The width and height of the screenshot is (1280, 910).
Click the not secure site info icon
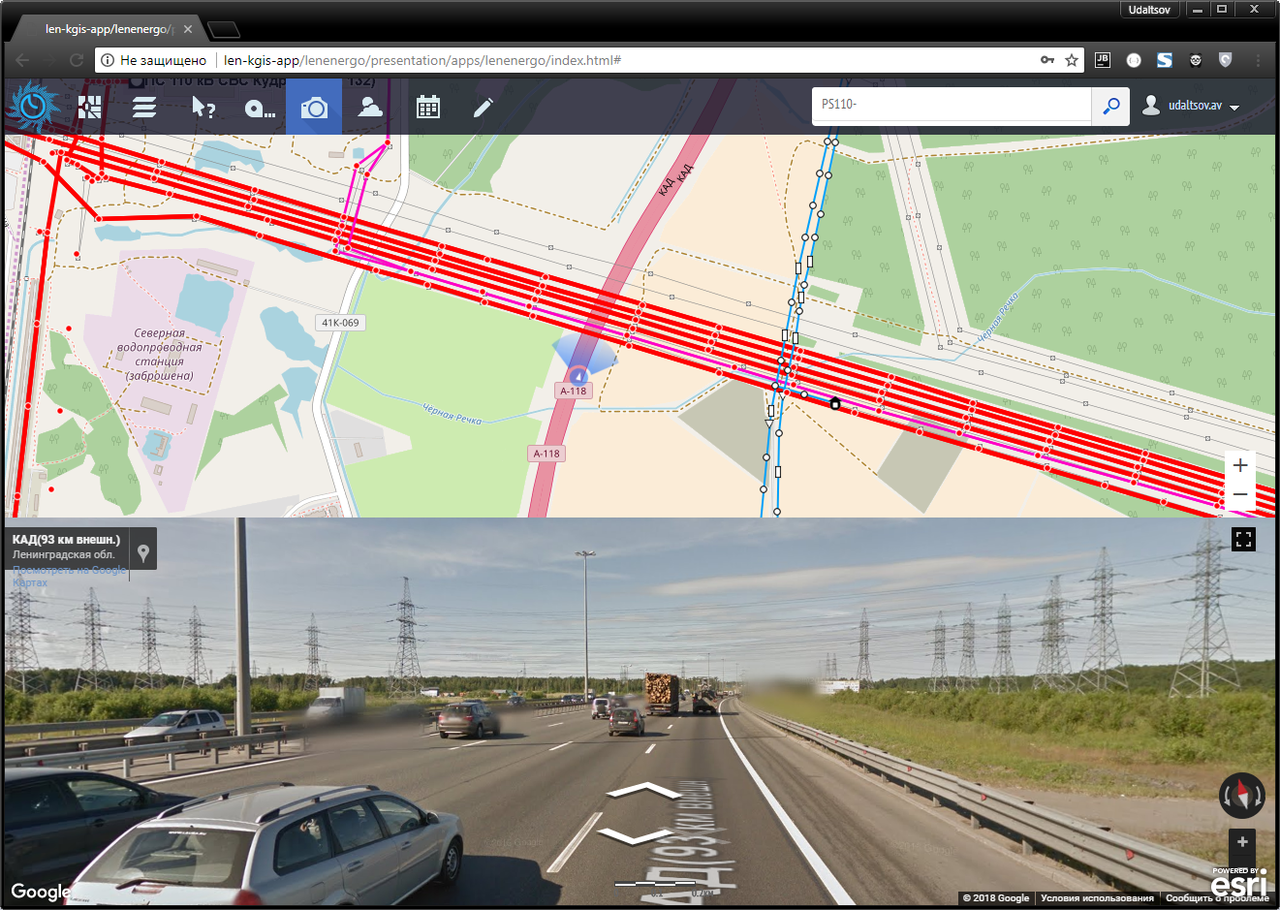pyautogui.click(x=107, y=60)
